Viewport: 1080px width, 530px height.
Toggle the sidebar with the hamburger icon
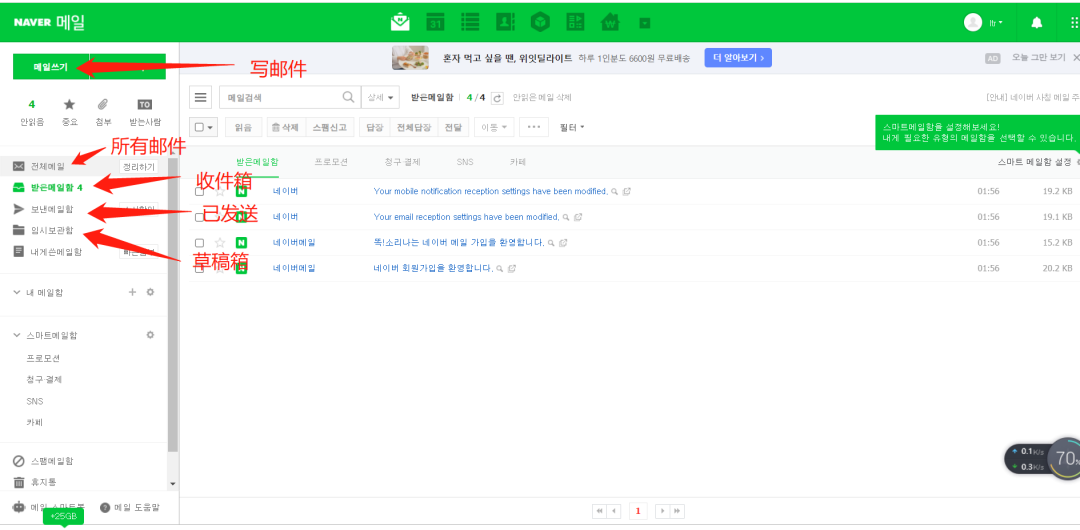click(200, 97)
